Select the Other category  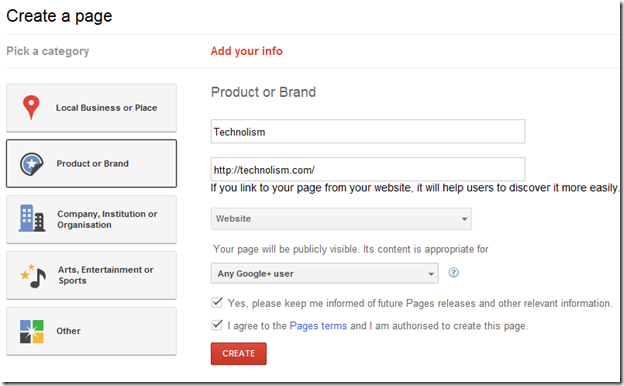[92, 331]
